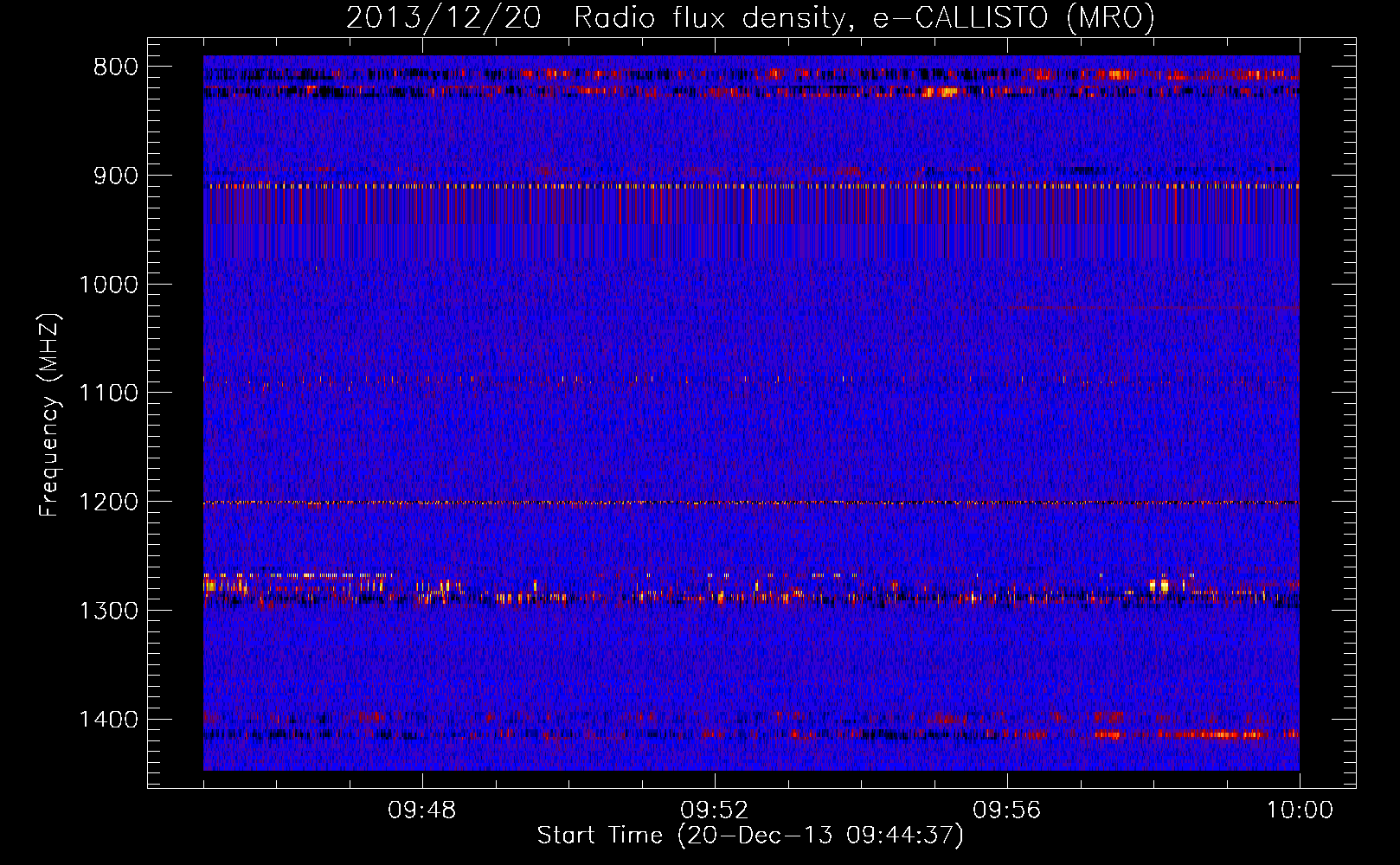Click the 'Frequency (MHZ)' axis label
Viewport: 1400px width, 865px height.
tap(50, 414)
